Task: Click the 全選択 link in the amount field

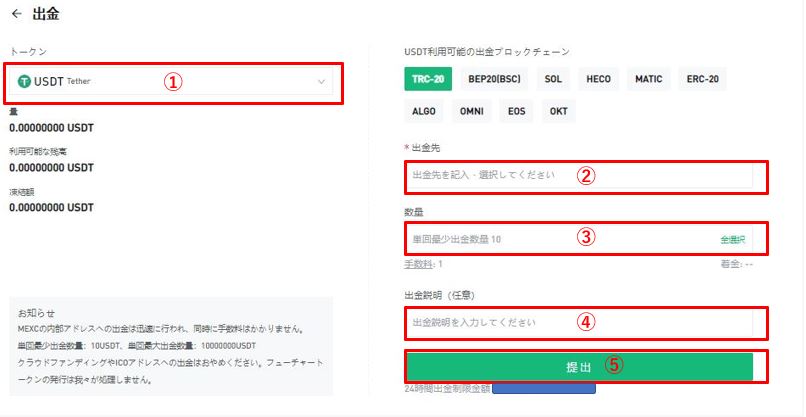Action: pos(732,240)
